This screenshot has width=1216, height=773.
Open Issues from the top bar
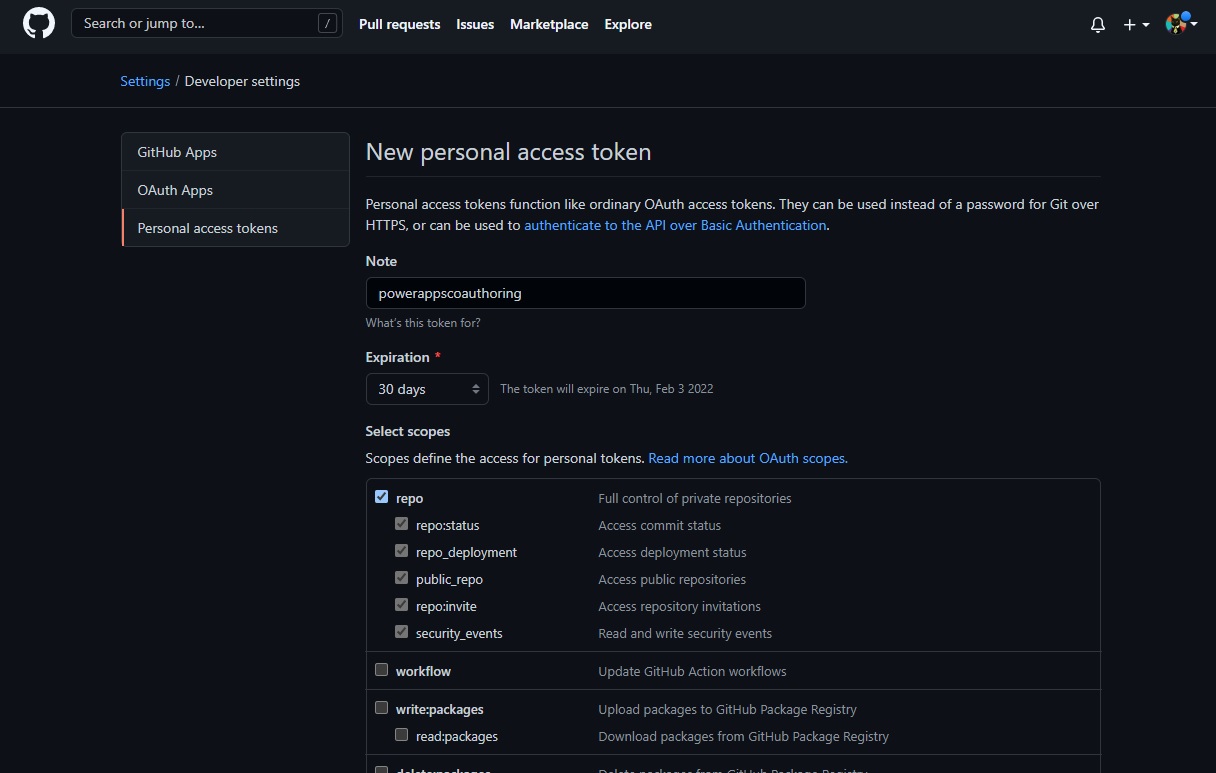tap(475, 24)
